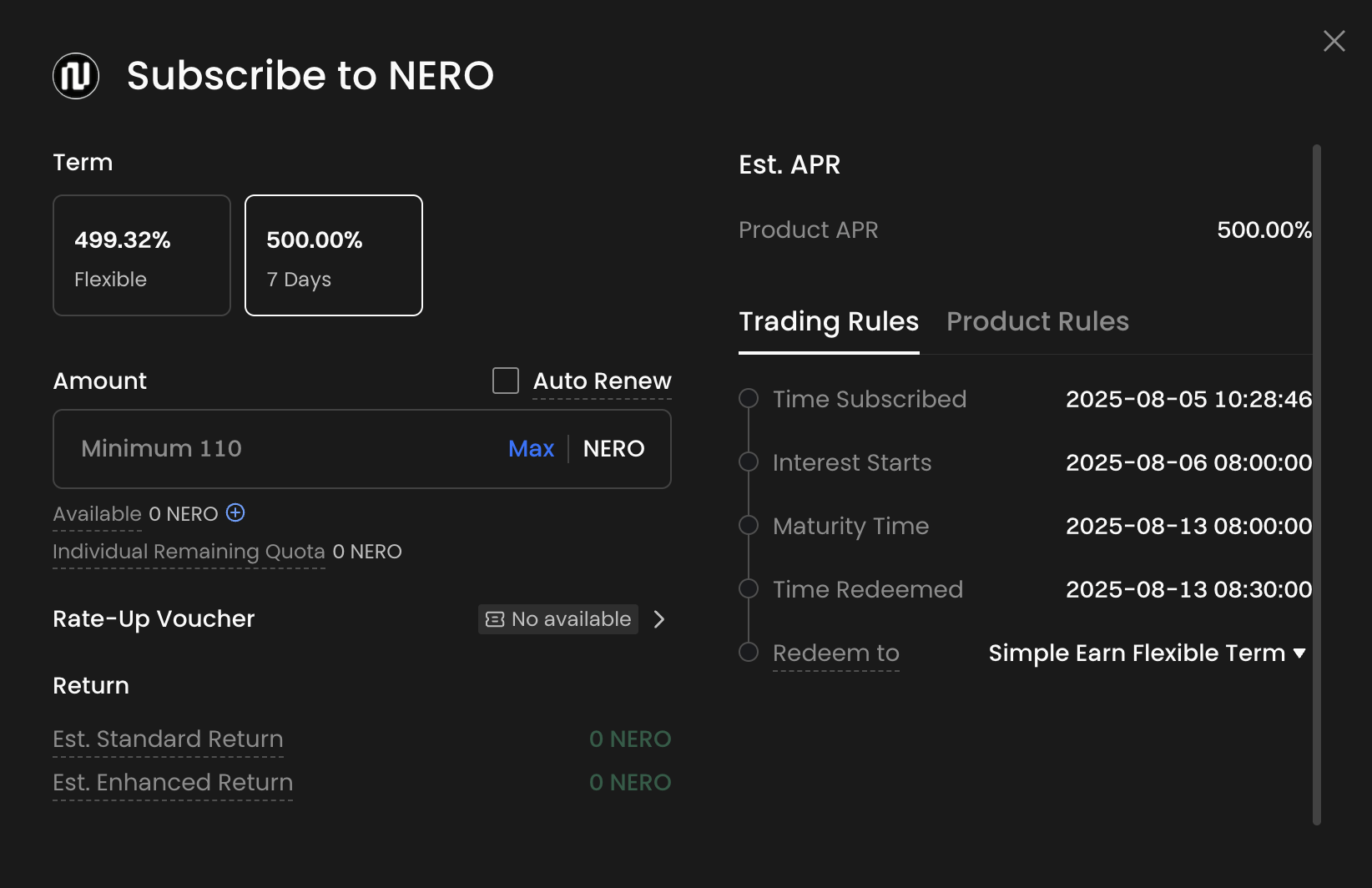1372x888 pixels.
Task: Click the Redeem to timeline marker
Action: (x=749, y=652)
